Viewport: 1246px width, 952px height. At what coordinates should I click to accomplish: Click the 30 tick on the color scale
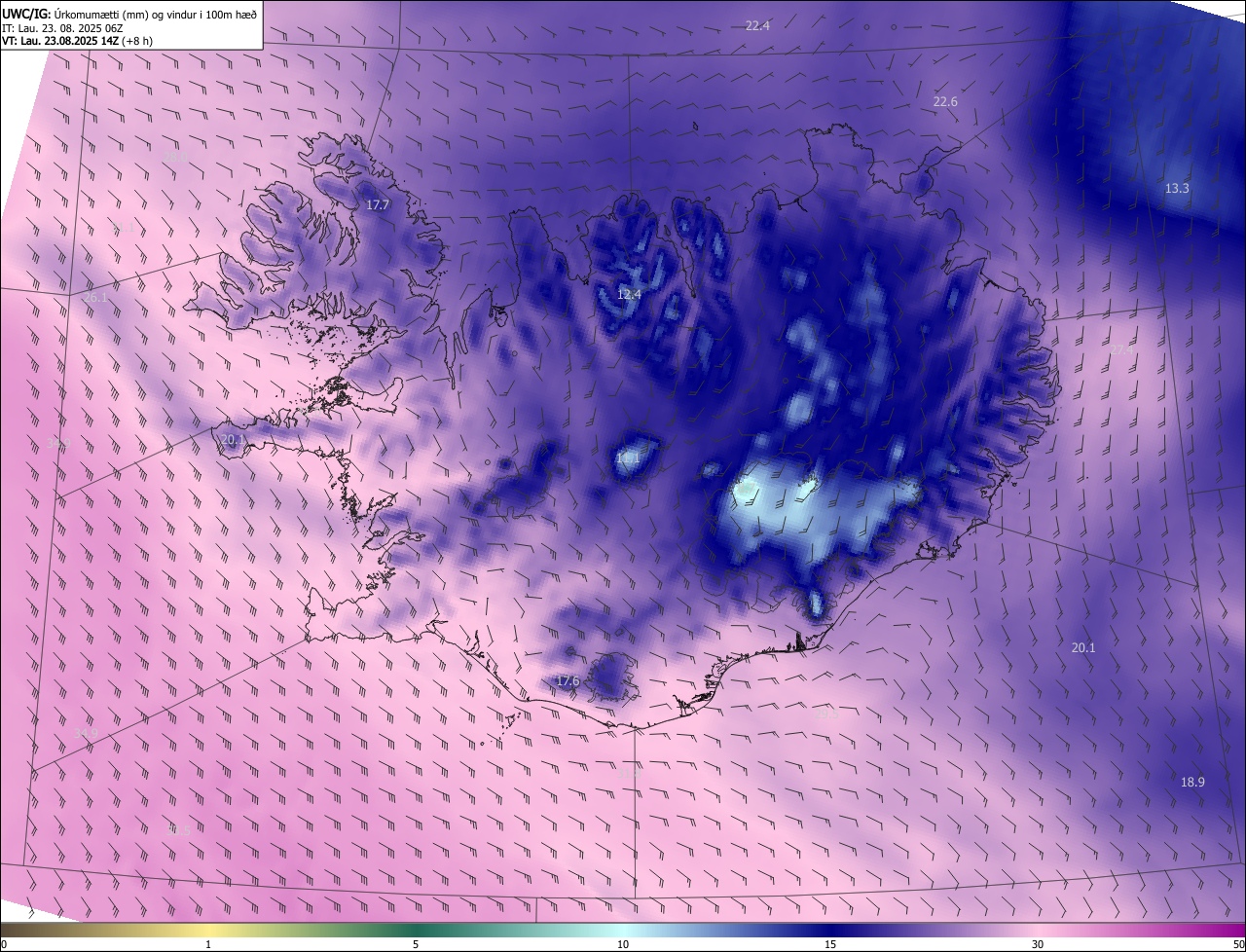[x=1038, y=944]
